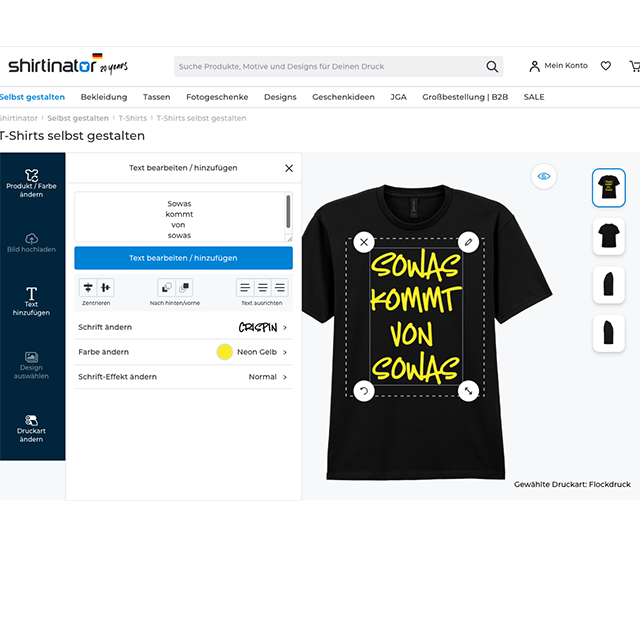The width and height of the screenshot is (640, 640).
Task: Go to Mein Konto
Action: [x=558, y=66]
